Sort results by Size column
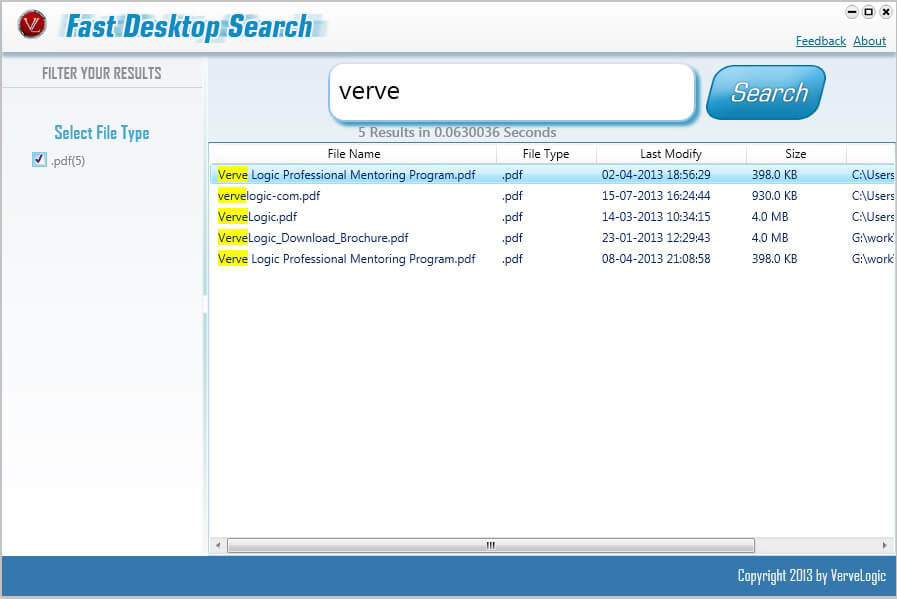The height and width of the screenshot is (599, 897). pos(795,154)
